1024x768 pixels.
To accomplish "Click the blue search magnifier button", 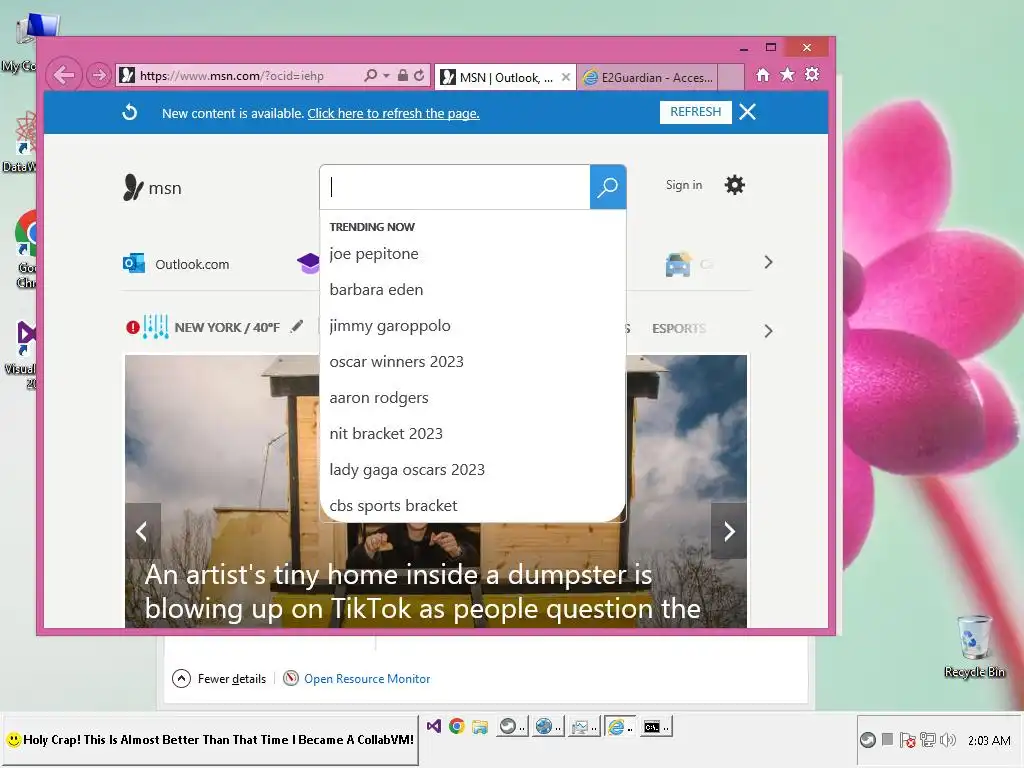I will (608, 187).
